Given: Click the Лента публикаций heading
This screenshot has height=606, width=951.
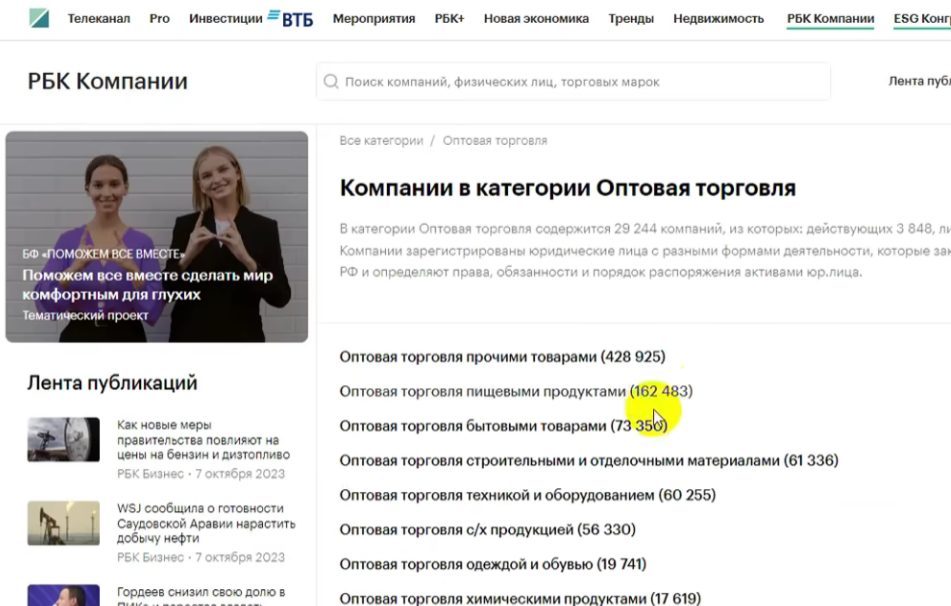Looking at the screenshot, I should coord(112,383).
